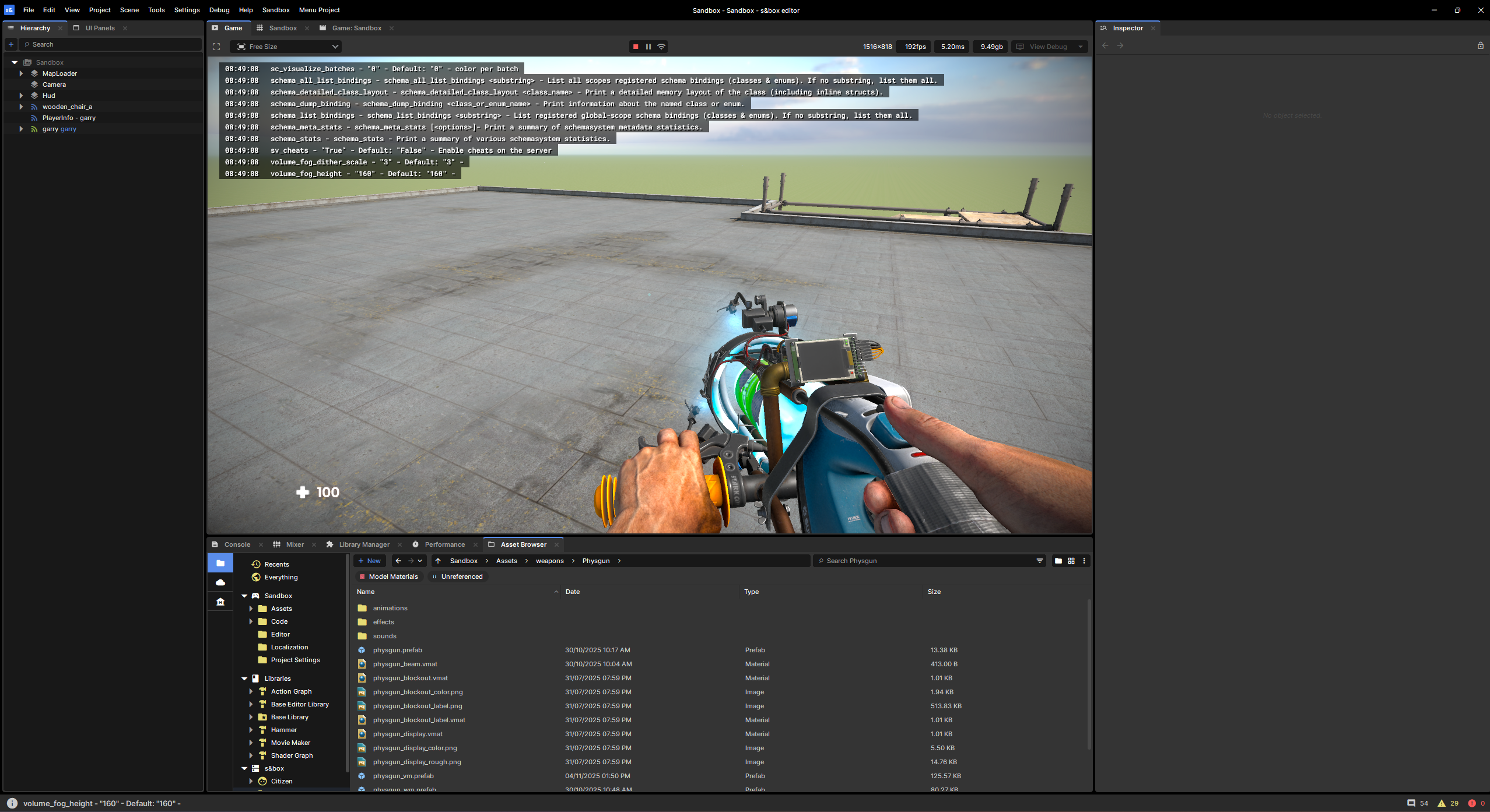This screenshot has height=812, width=1490.
Task: Click weapons in the breadcrumb path
Action: tap(549, 561)
